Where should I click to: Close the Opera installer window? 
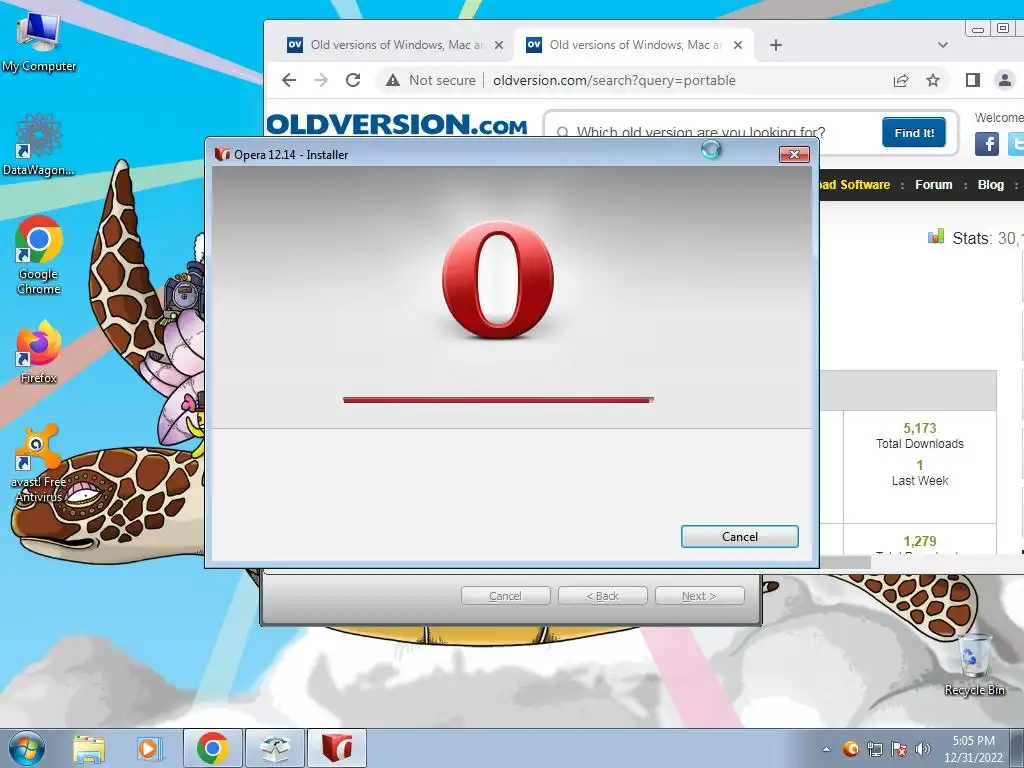click(794, 154)
